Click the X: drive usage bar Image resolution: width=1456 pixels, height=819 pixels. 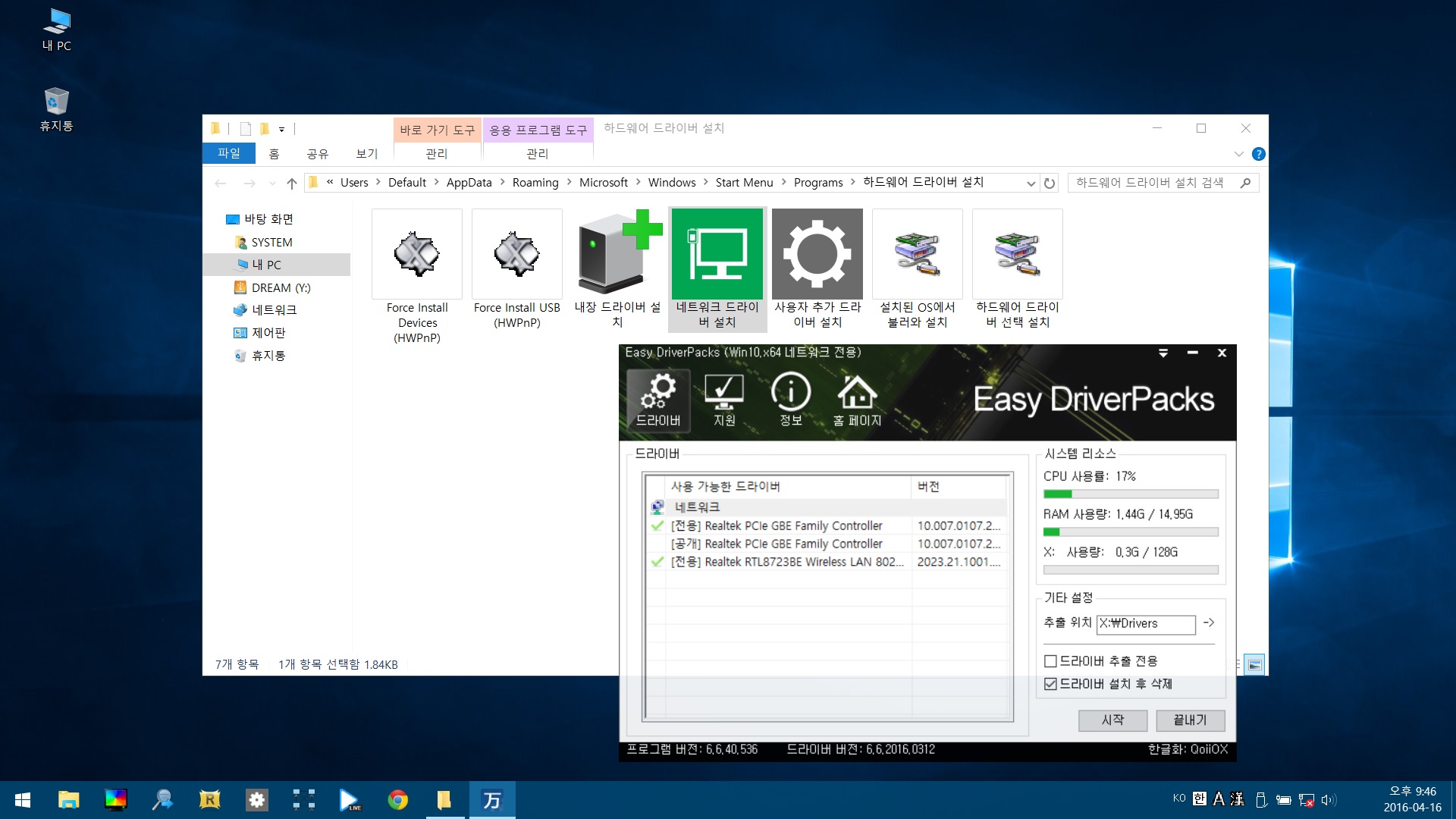[1131, 570]
